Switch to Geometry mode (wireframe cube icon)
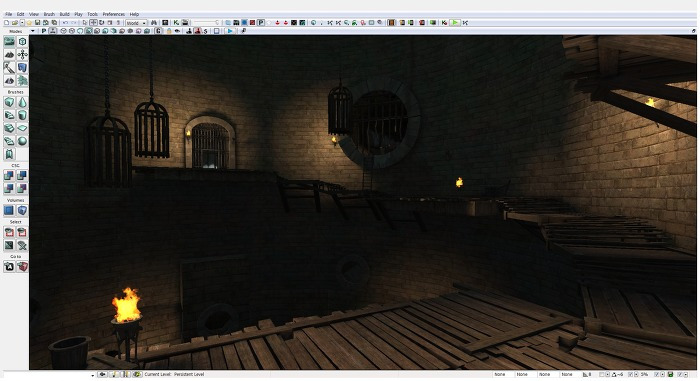This screenshot has height=381, width=700. [22, 42]
